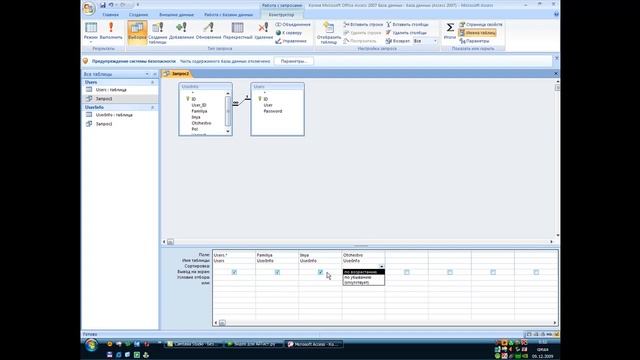Select the Конструктор ribbon tab
This screenshot has height=360, width=640.
click(281, 15)
